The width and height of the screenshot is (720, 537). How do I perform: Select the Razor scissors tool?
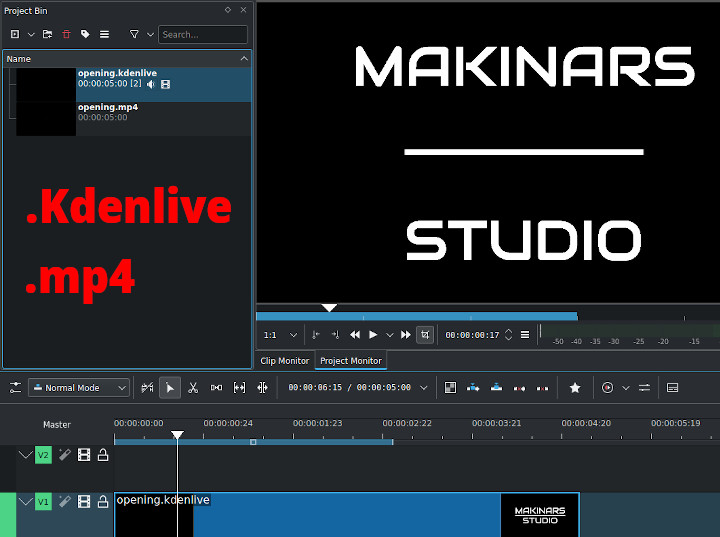(193, 388)
